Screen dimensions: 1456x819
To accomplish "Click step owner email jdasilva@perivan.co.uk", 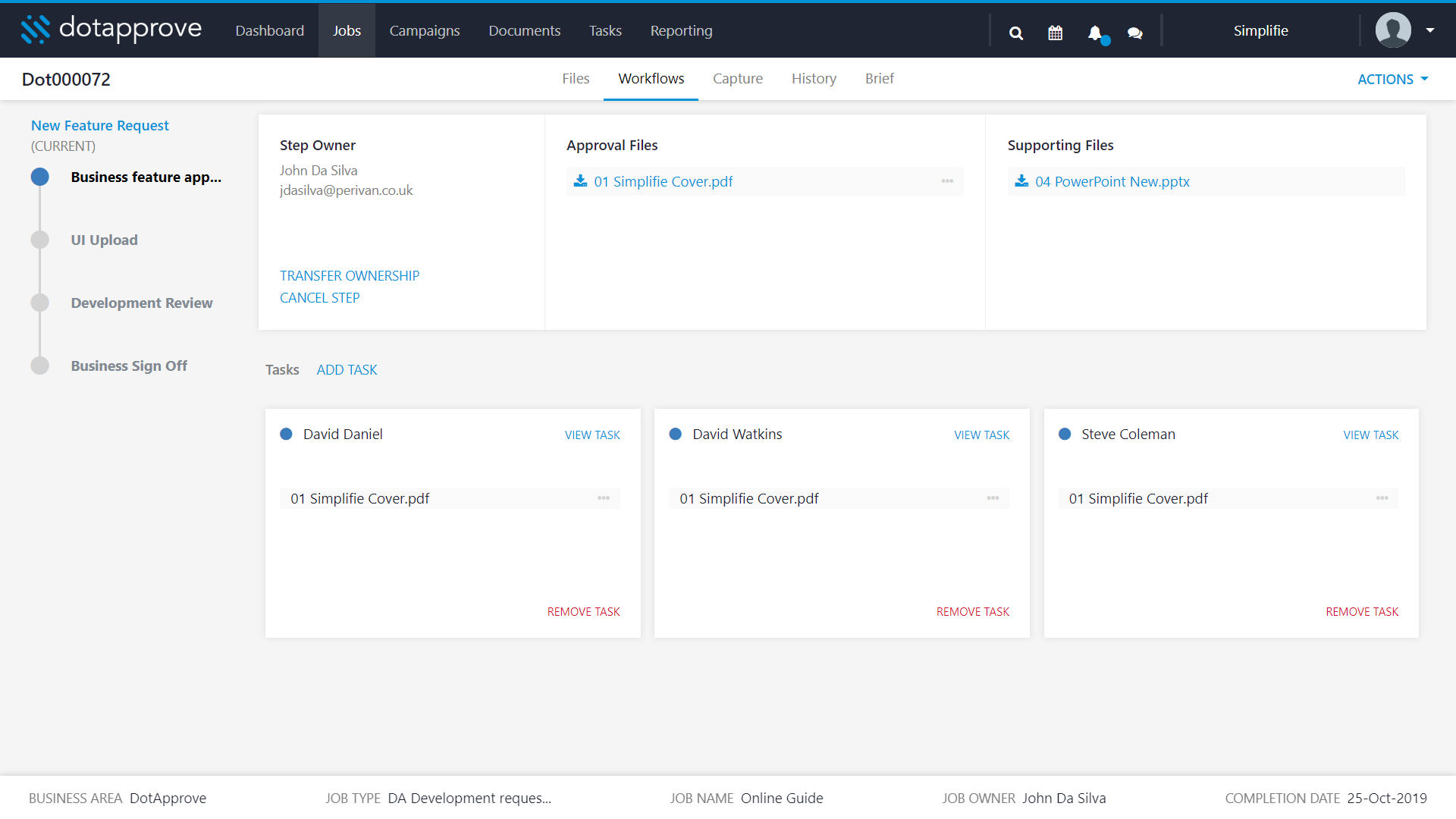I will [346, 190].
